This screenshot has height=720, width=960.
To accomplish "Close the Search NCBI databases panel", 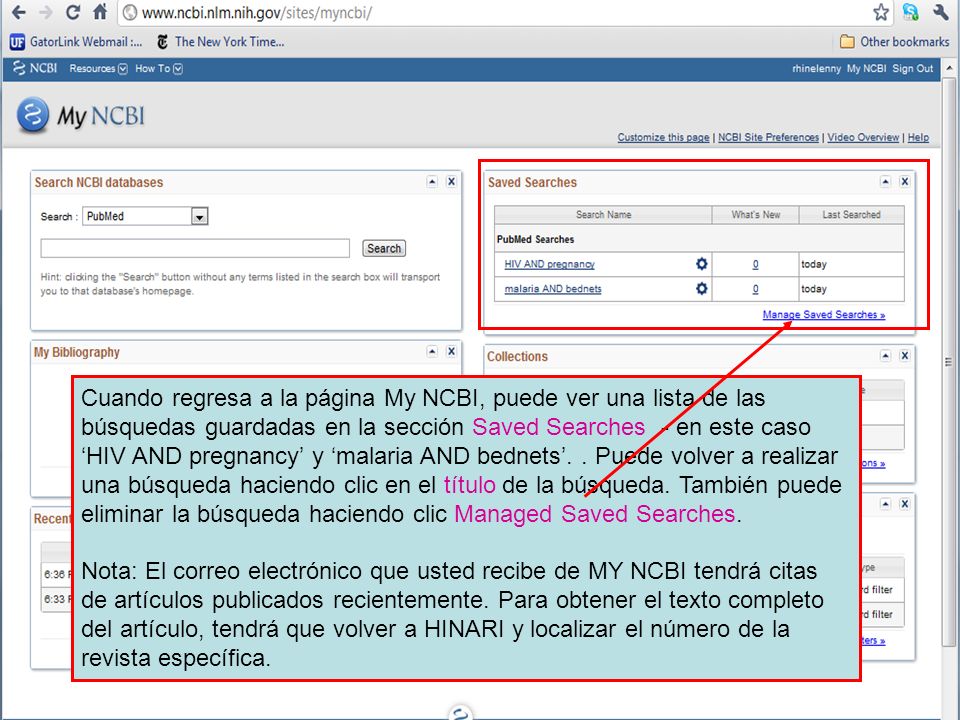I will [x=451, y=181].
